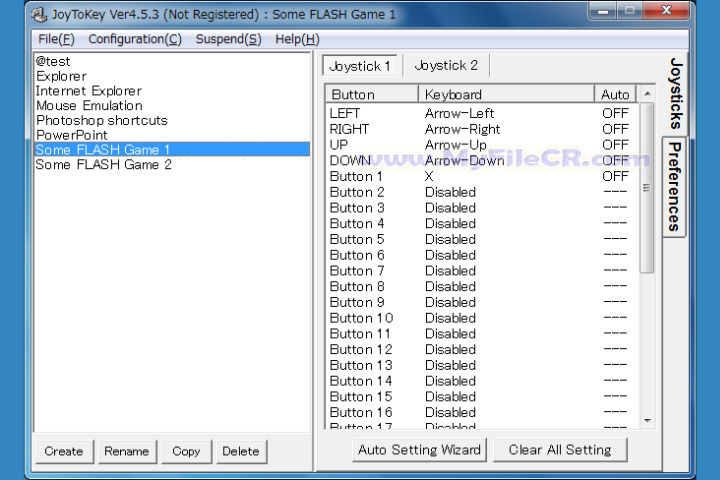Select the vertical Joysticks side tab
720x480 pixels.
[675, 94]
